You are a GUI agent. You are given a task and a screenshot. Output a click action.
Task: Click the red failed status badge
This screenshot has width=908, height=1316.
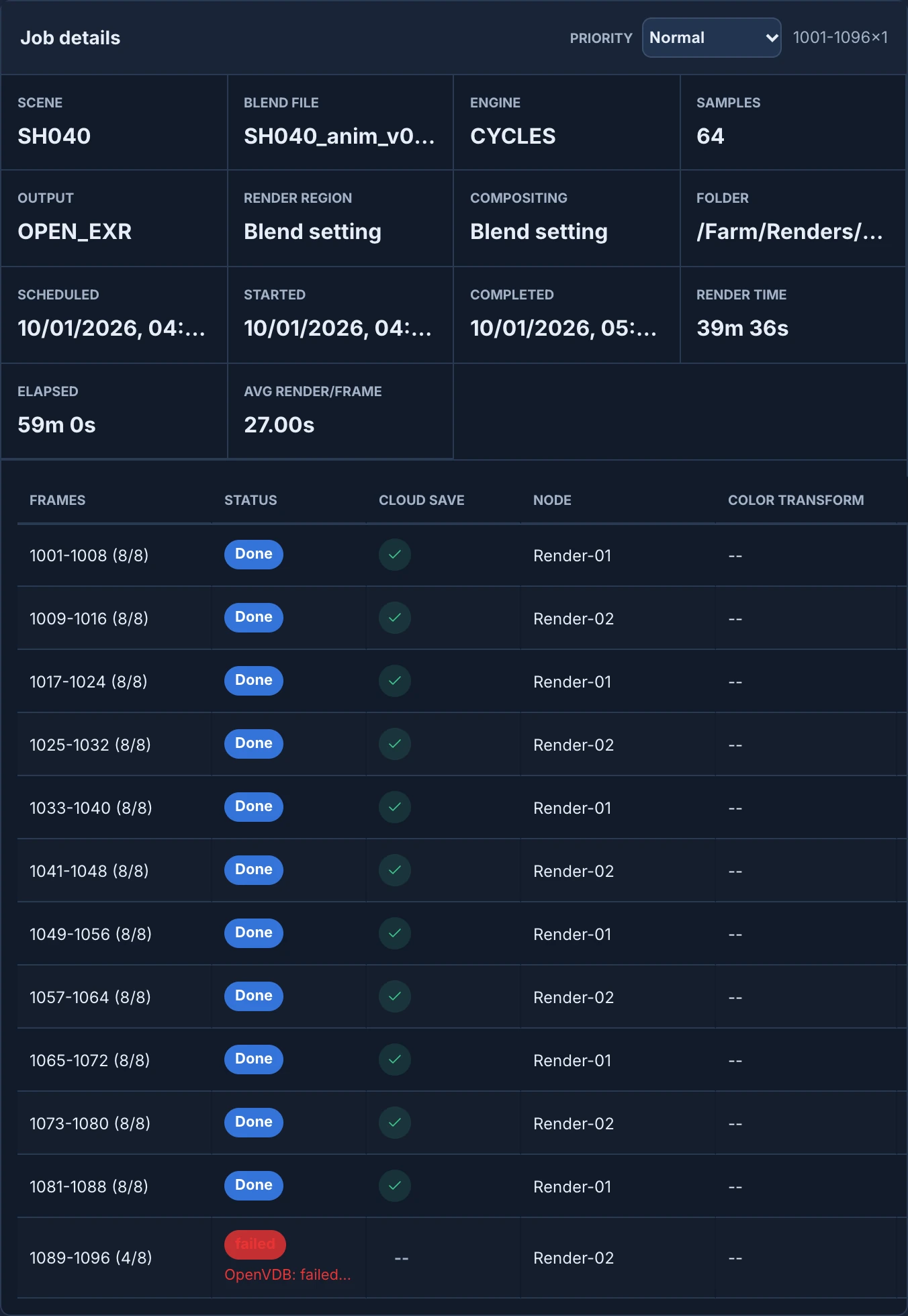click(x=255, y=1244)
